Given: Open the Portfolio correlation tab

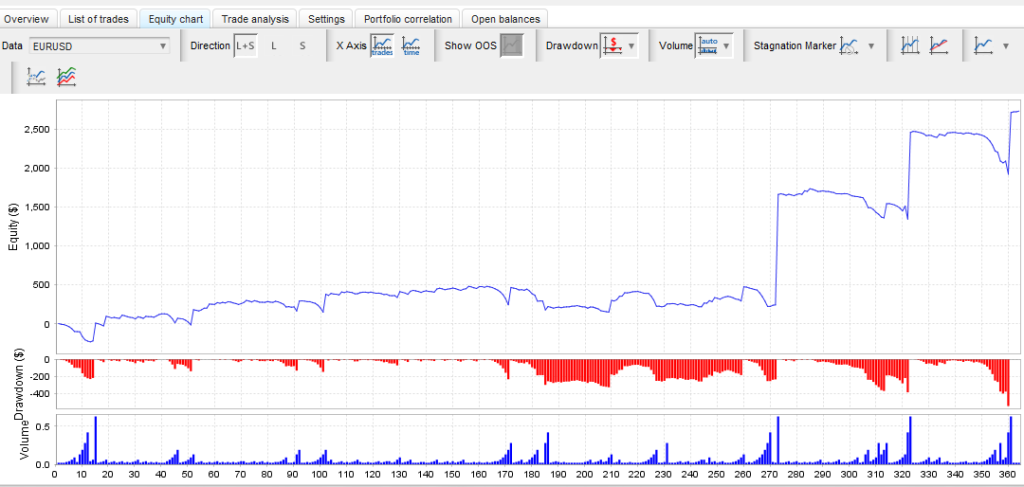Looking at the screenshot, I should 408,18.
